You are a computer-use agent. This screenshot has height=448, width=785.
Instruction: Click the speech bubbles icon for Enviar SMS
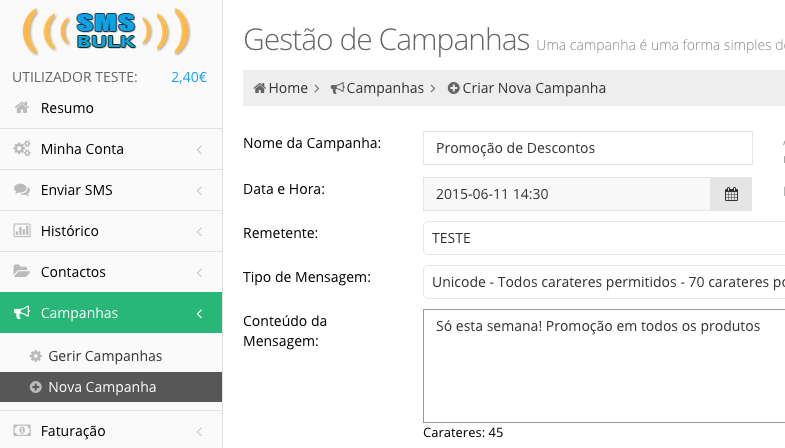(22, 190)
